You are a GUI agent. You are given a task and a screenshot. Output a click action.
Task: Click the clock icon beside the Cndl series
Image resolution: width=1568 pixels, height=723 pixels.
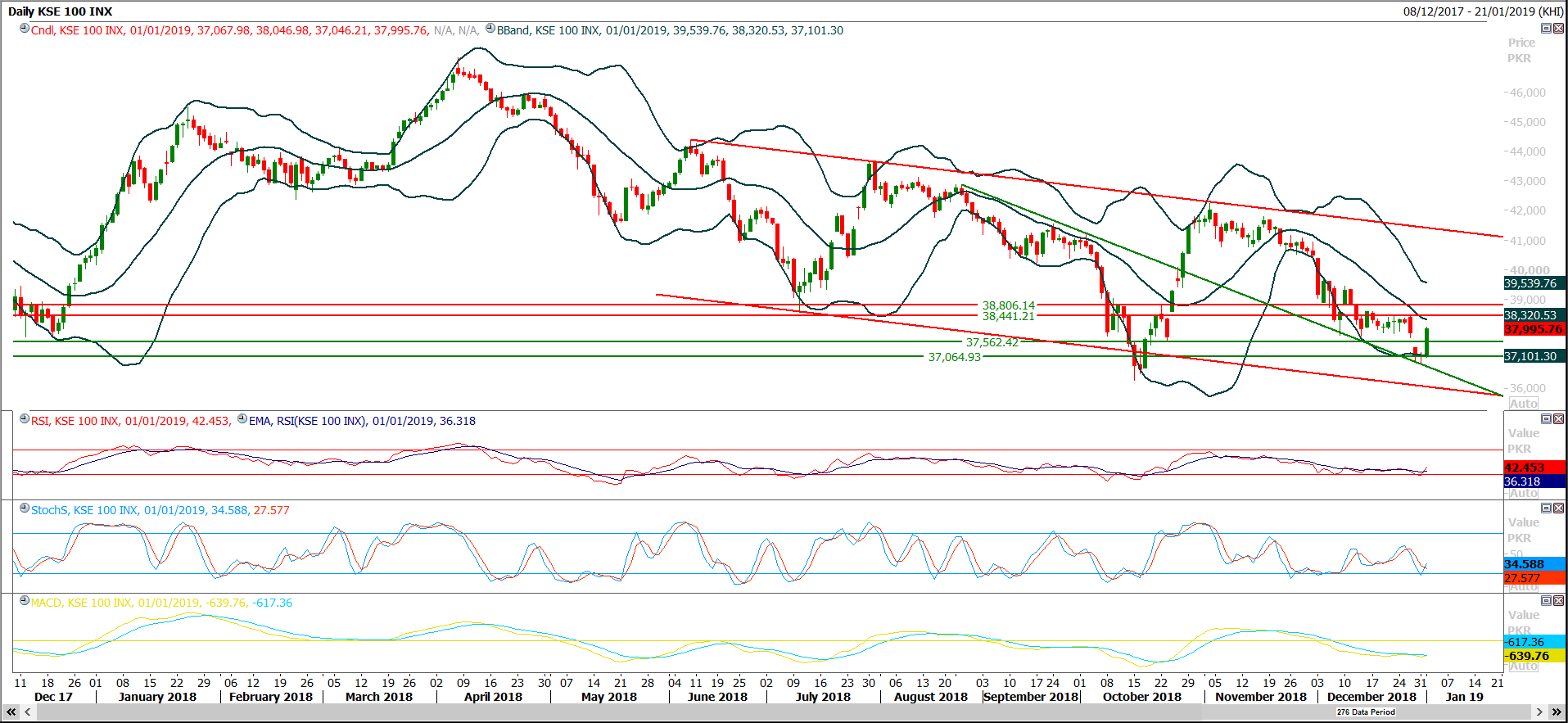25,29
